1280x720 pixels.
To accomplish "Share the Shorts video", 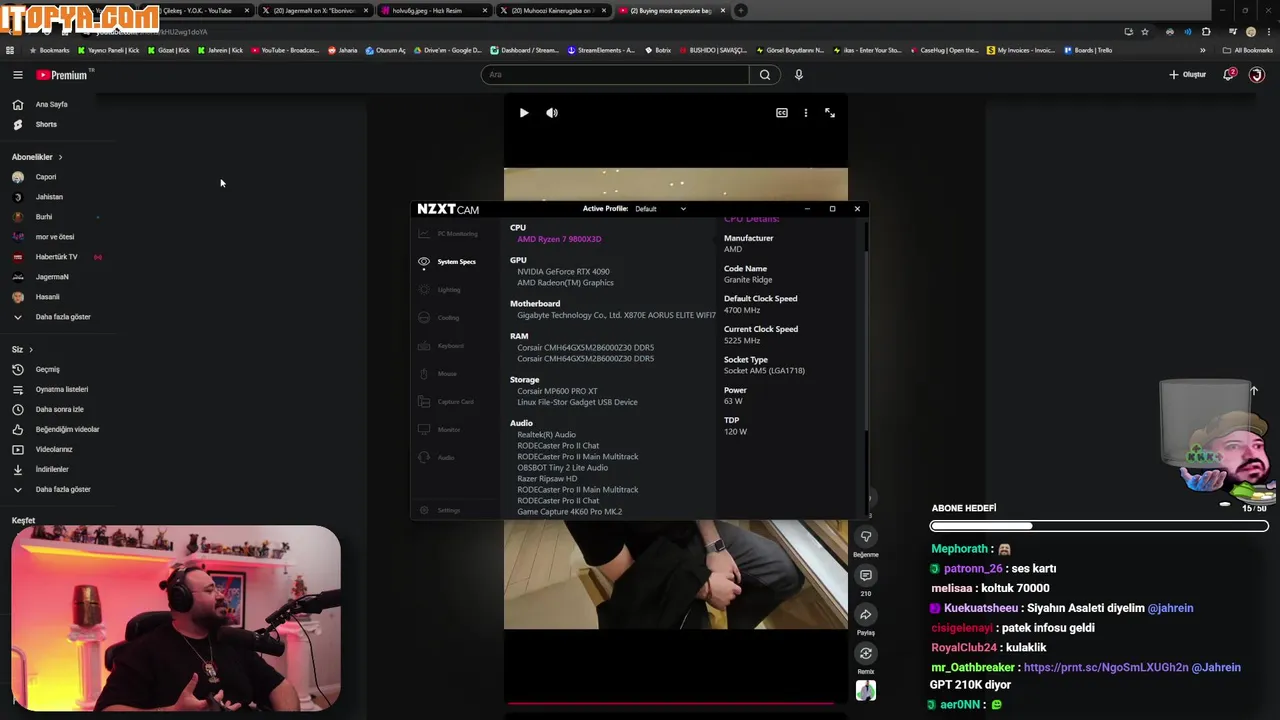I will pyautogui.click(x=866, y=615).
